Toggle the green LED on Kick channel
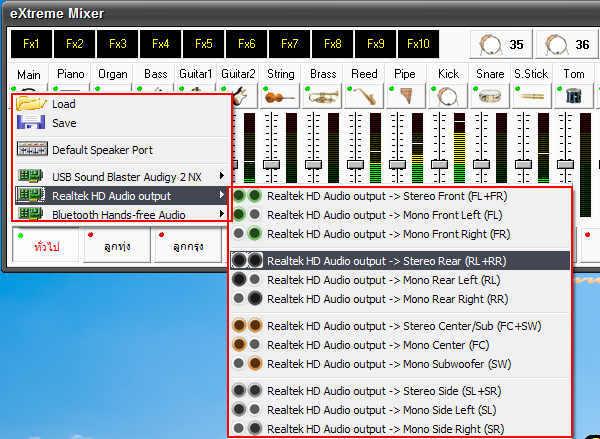Screen dimensions: 600x439 coord(434,89)
